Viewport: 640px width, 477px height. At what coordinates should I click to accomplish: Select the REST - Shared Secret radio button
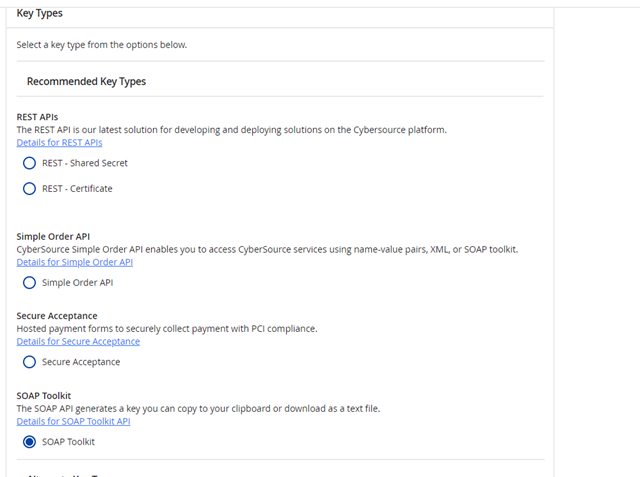[30, 163]
